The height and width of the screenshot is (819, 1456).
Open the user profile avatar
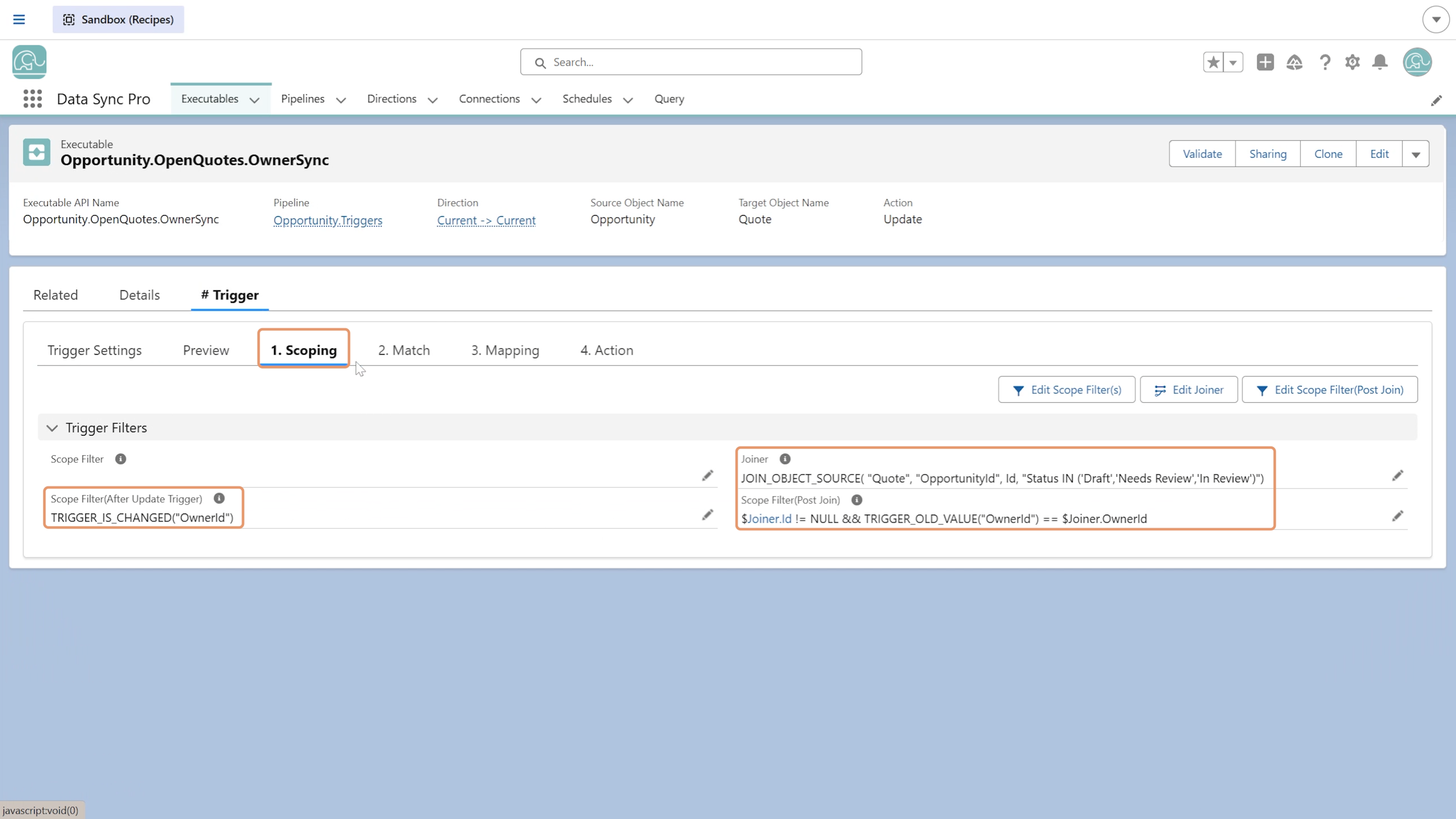click(x=1417, y=62)
